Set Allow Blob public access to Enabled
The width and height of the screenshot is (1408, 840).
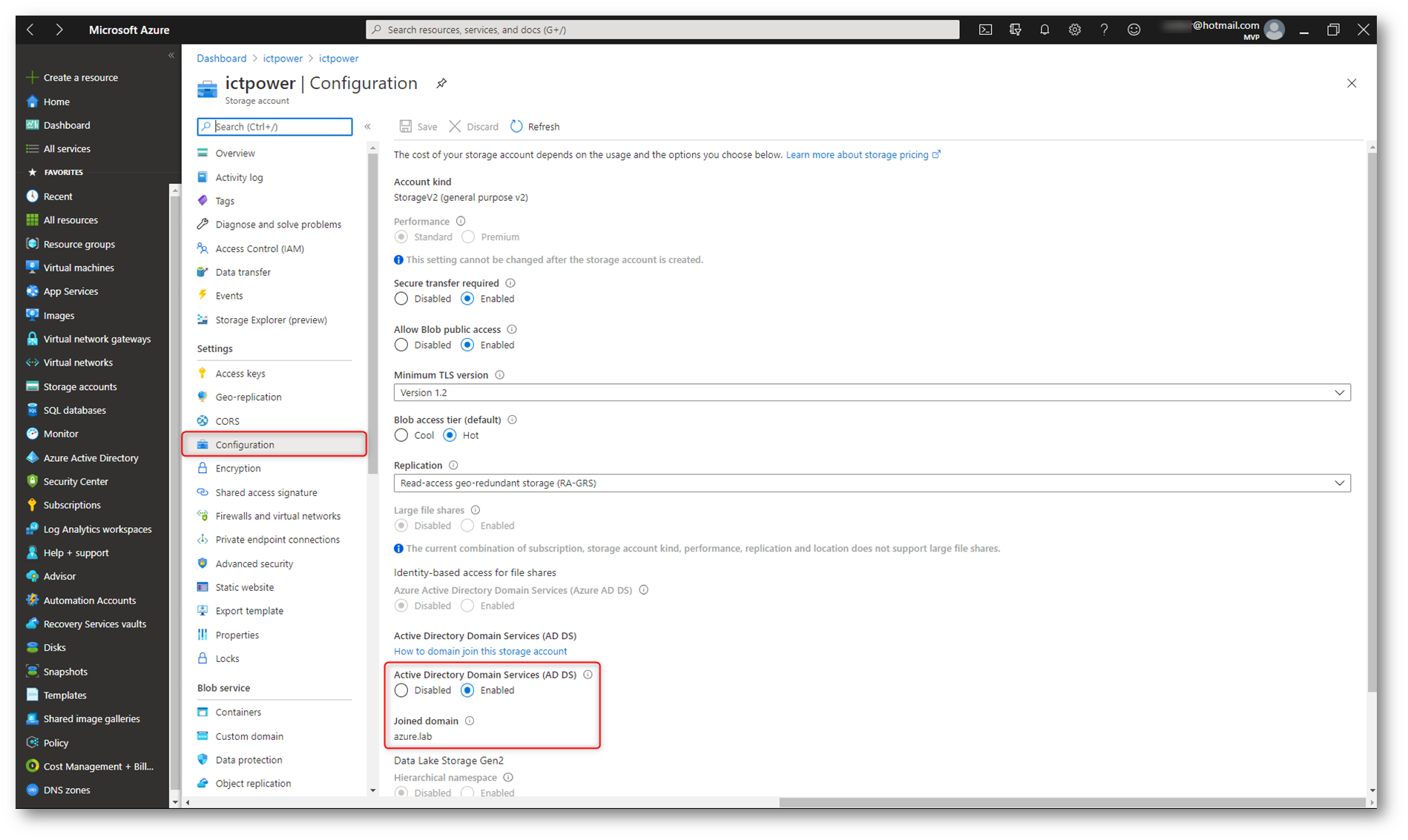point(467,345)
